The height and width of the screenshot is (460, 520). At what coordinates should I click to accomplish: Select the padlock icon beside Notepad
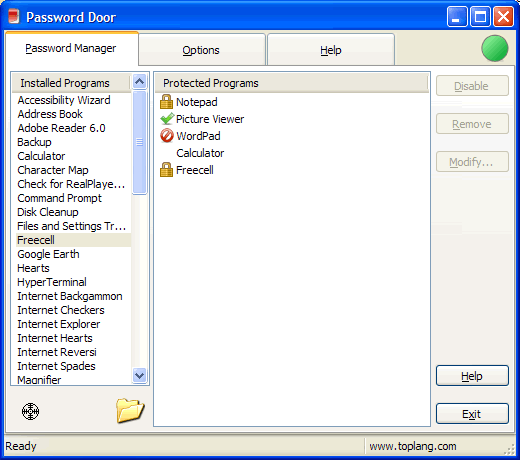tap(166, 102)
